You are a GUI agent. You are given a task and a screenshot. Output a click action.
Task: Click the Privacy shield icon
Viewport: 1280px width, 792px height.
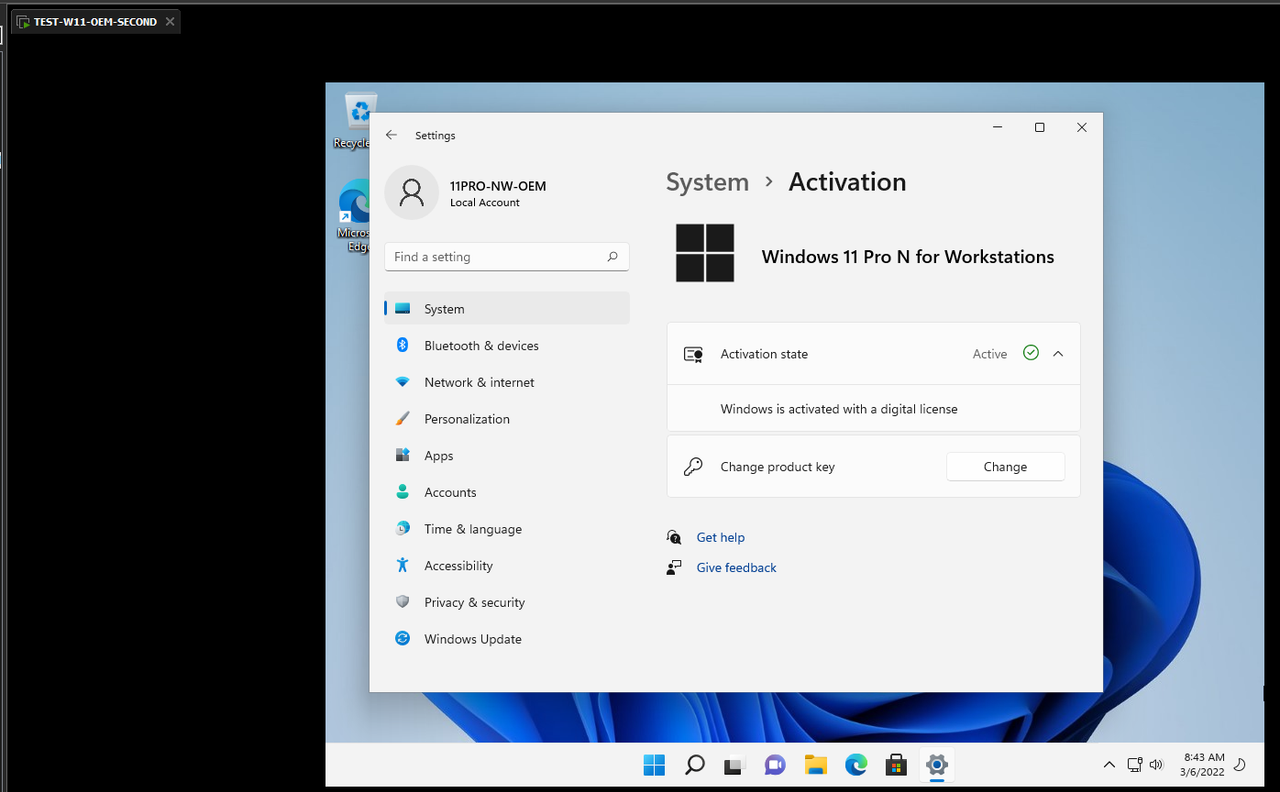(403, 602)
